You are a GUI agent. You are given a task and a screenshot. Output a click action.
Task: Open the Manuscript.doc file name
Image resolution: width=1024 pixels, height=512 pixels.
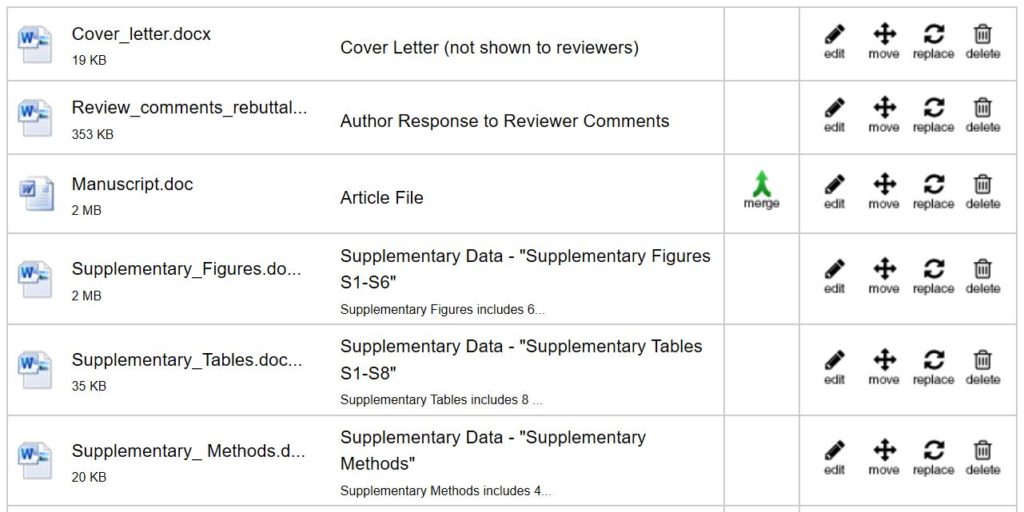pyautogui.click(x=132, y=184)
